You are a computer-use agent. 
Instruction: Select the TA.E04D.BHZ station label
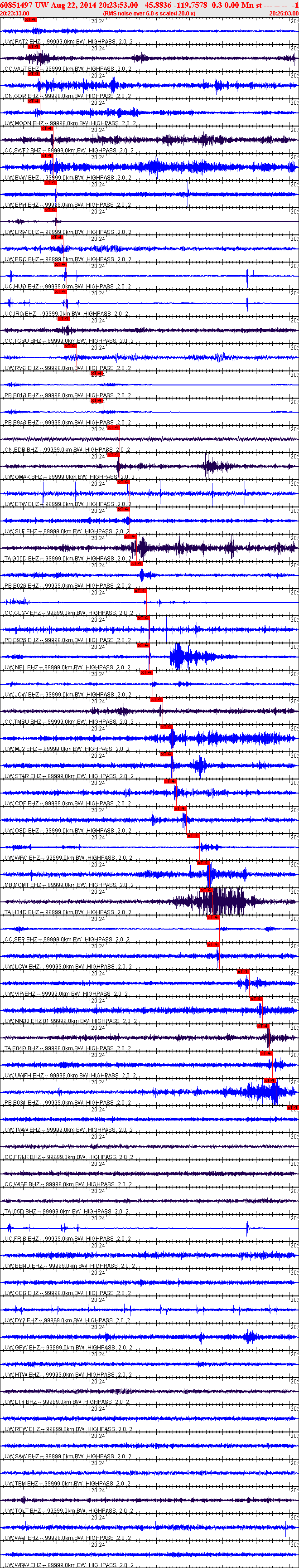68,1048
